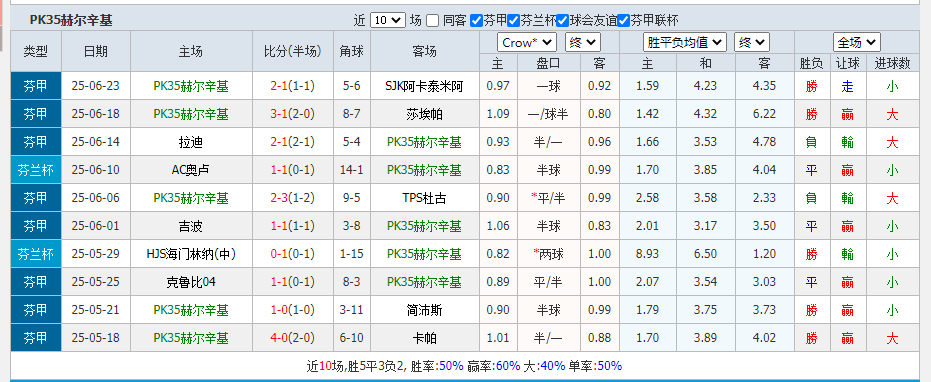Click score 0-1(0-1) on the HJS海门林纳 row
Image resolution: width=931 pixels, height=382 pixels.
(x=292, y=254)
